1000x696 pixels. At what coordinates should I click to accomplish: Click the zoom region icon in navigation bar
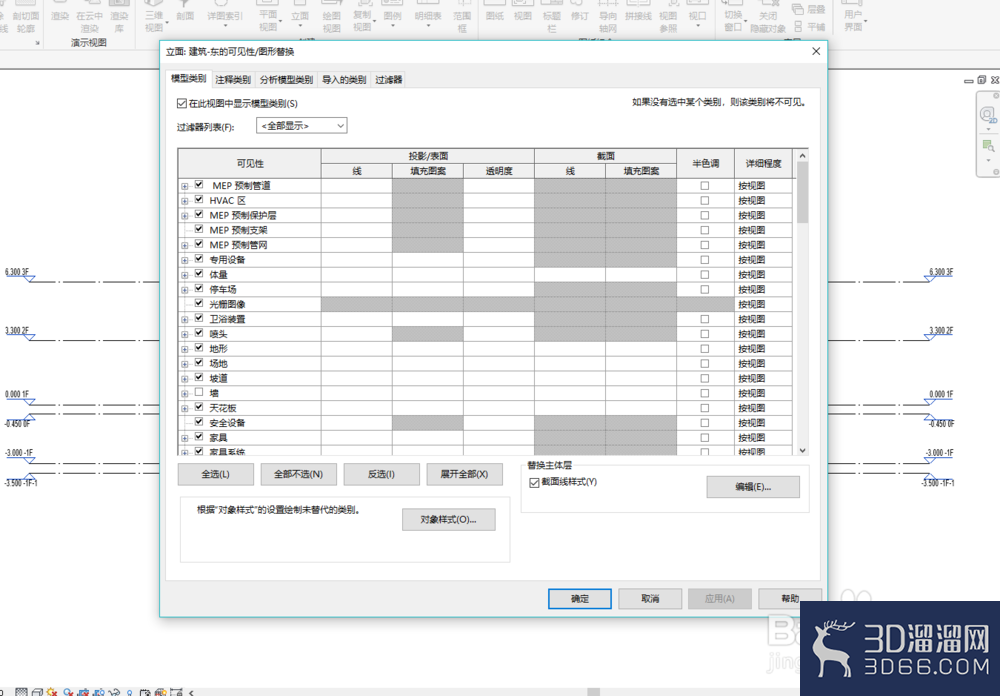[988, 146]
